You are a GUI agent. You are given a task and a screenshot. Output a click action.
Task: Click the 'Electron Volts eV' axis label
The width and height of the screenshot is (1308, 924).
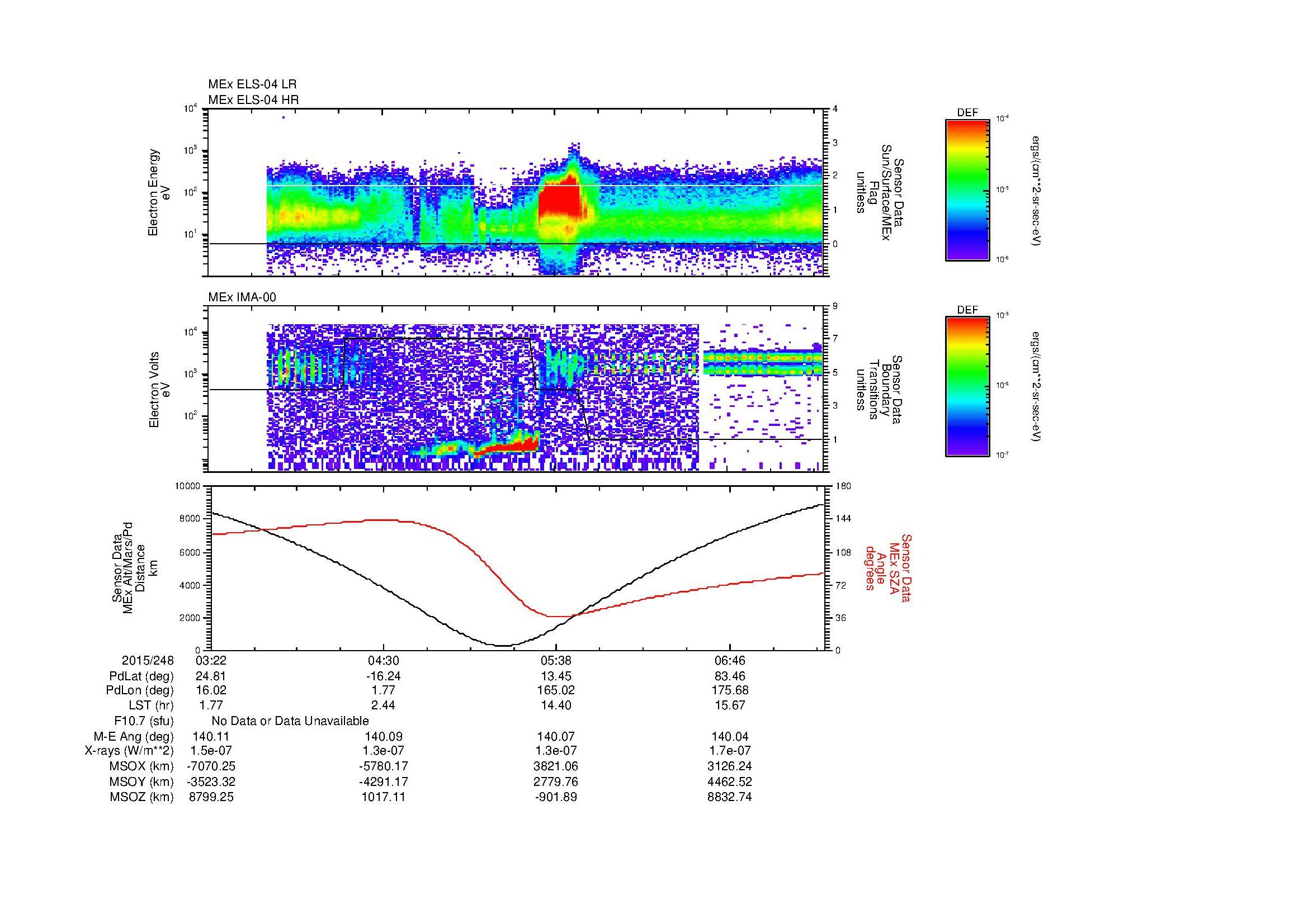[x=159, y=390]
